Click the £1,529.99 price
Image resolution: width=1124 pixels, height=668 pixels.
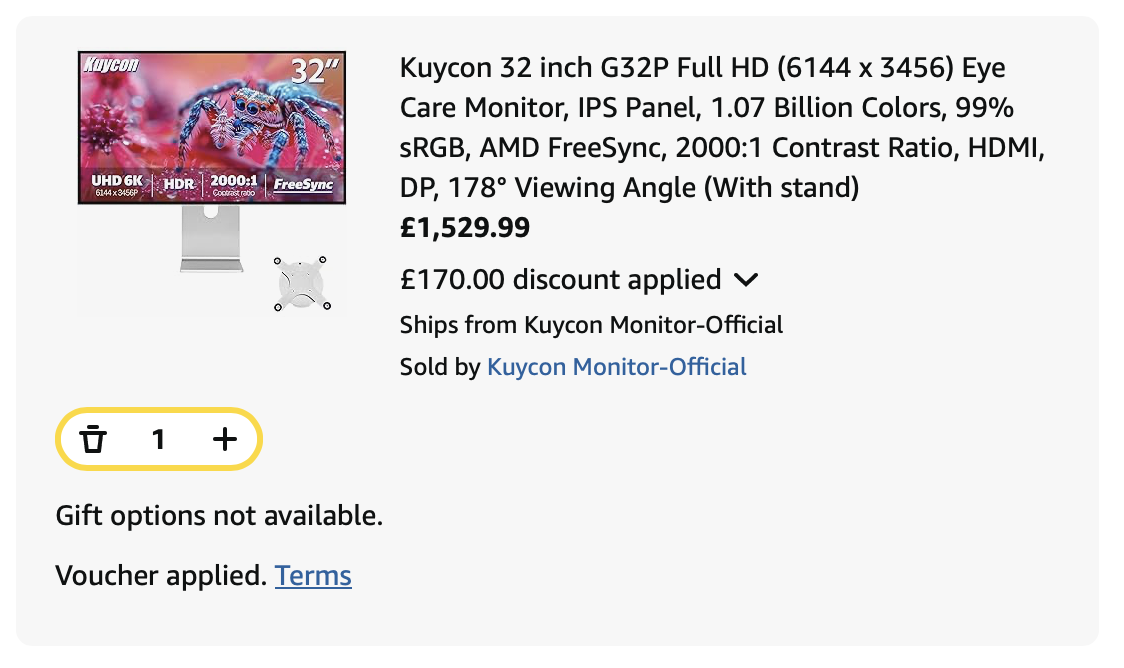(x=464, y=229)
